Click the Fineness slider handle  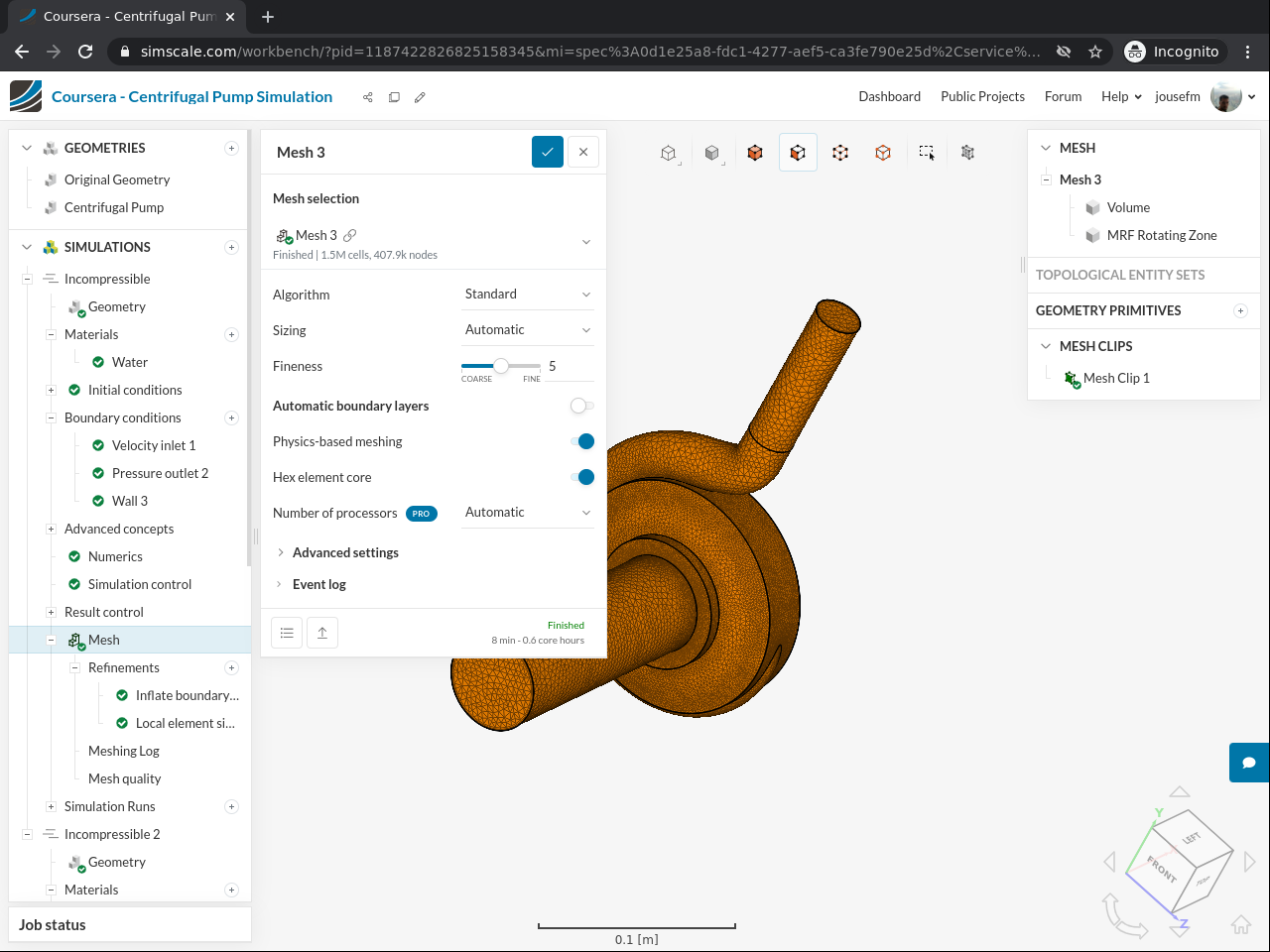tap(501, 366)
